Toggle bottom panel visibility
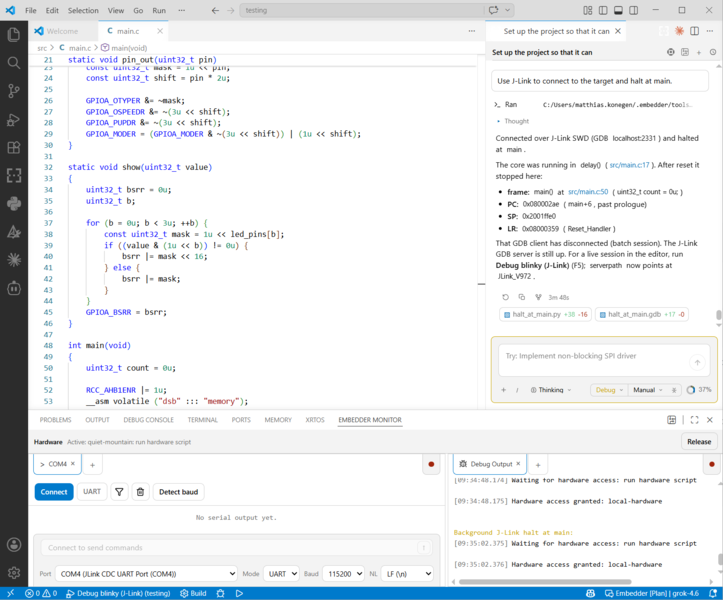723x600 pixels. click(618, 10)
